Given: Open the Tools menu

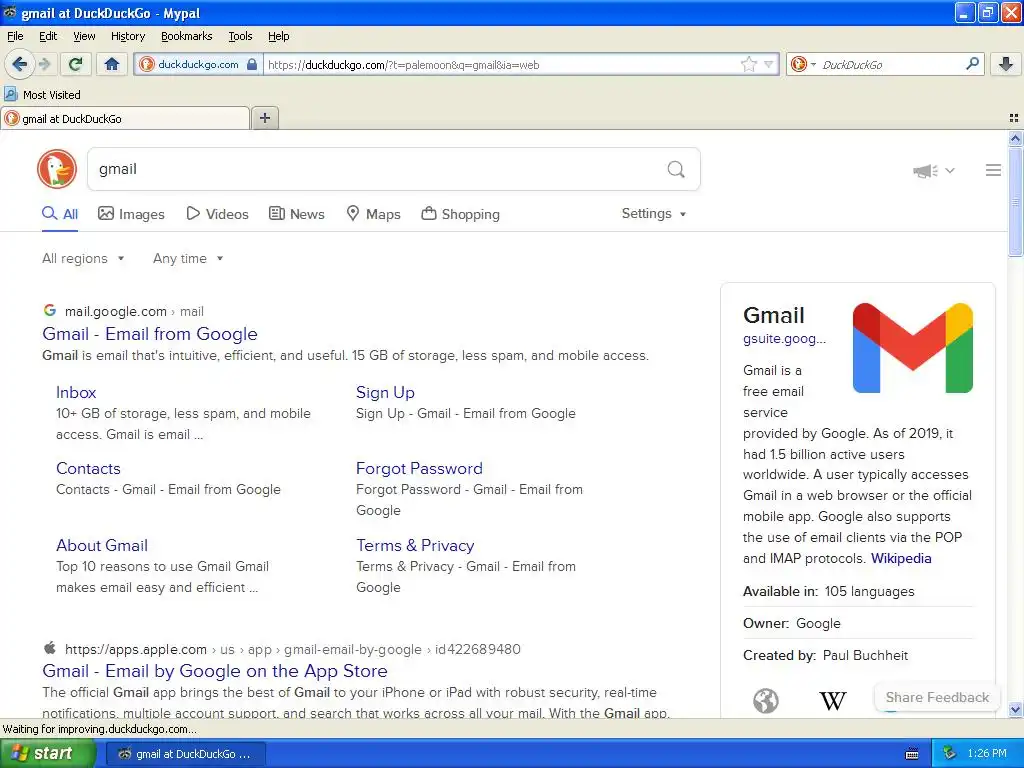Looking at the screenshot, I should pos(240,36).
